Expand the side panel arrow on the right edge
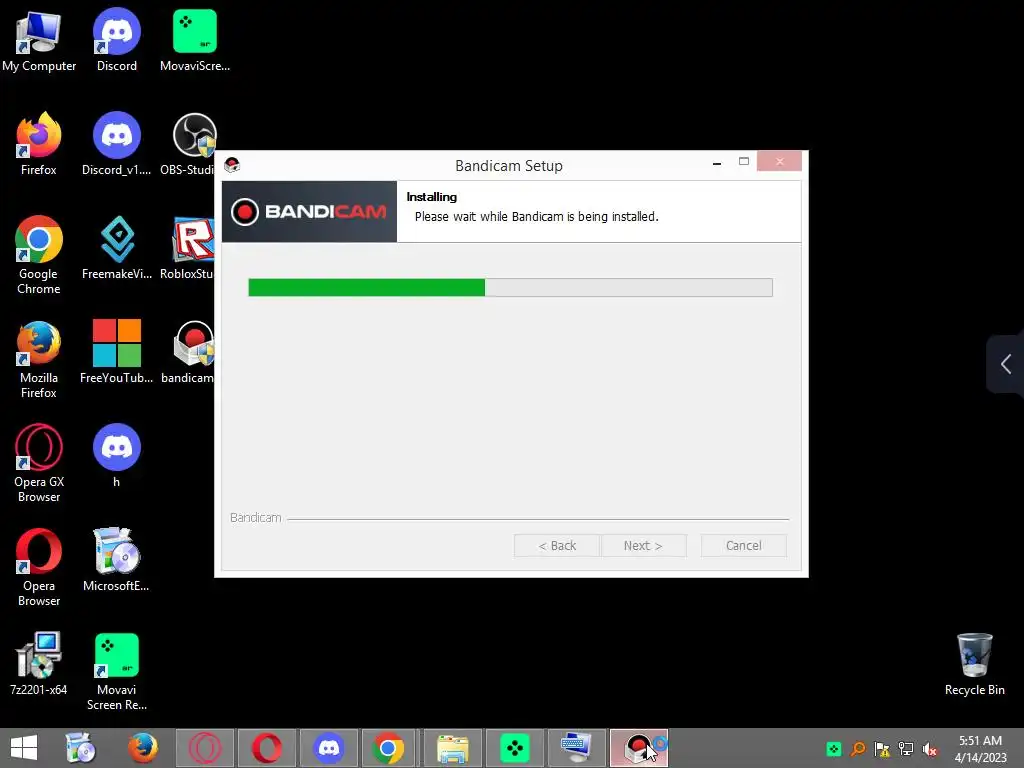Screen dimensions: 1024x768 [1006, 364]
